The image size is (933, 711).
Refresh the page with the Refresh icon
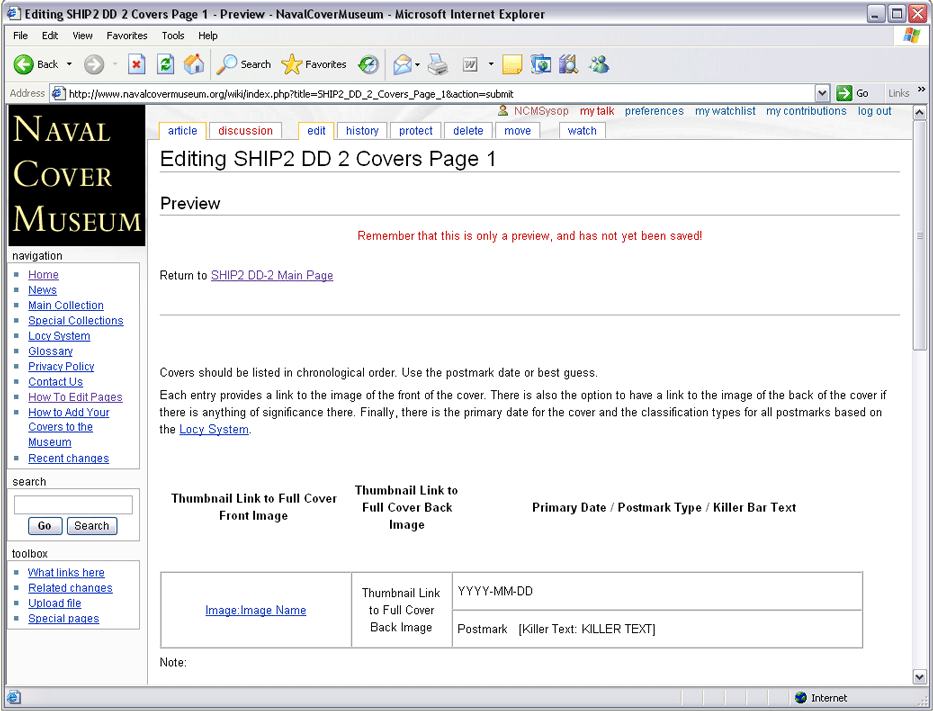click(166, 64)
